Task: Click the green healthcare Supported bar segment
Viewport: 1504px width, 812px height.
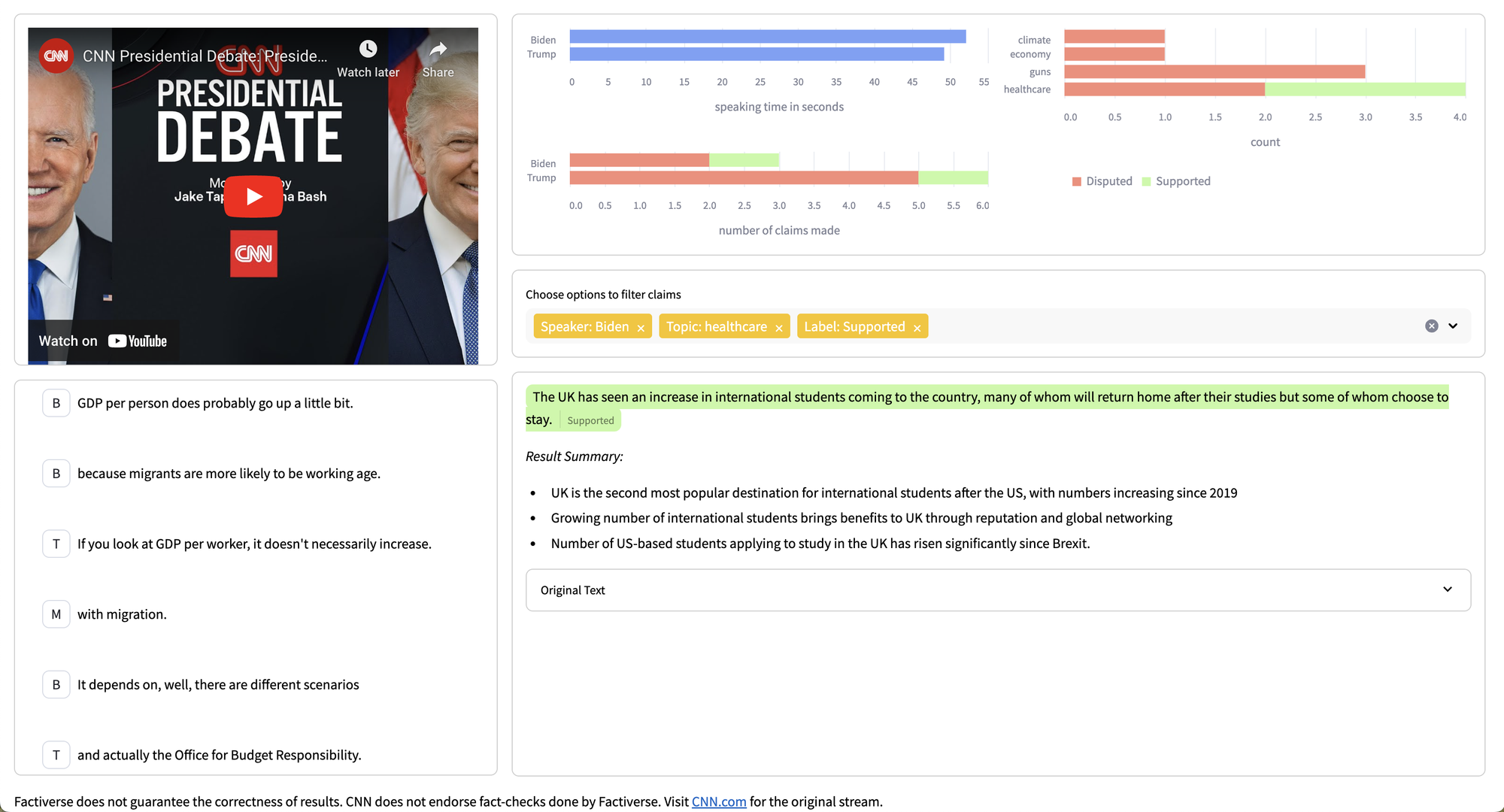Action: tap(1364, 89)
